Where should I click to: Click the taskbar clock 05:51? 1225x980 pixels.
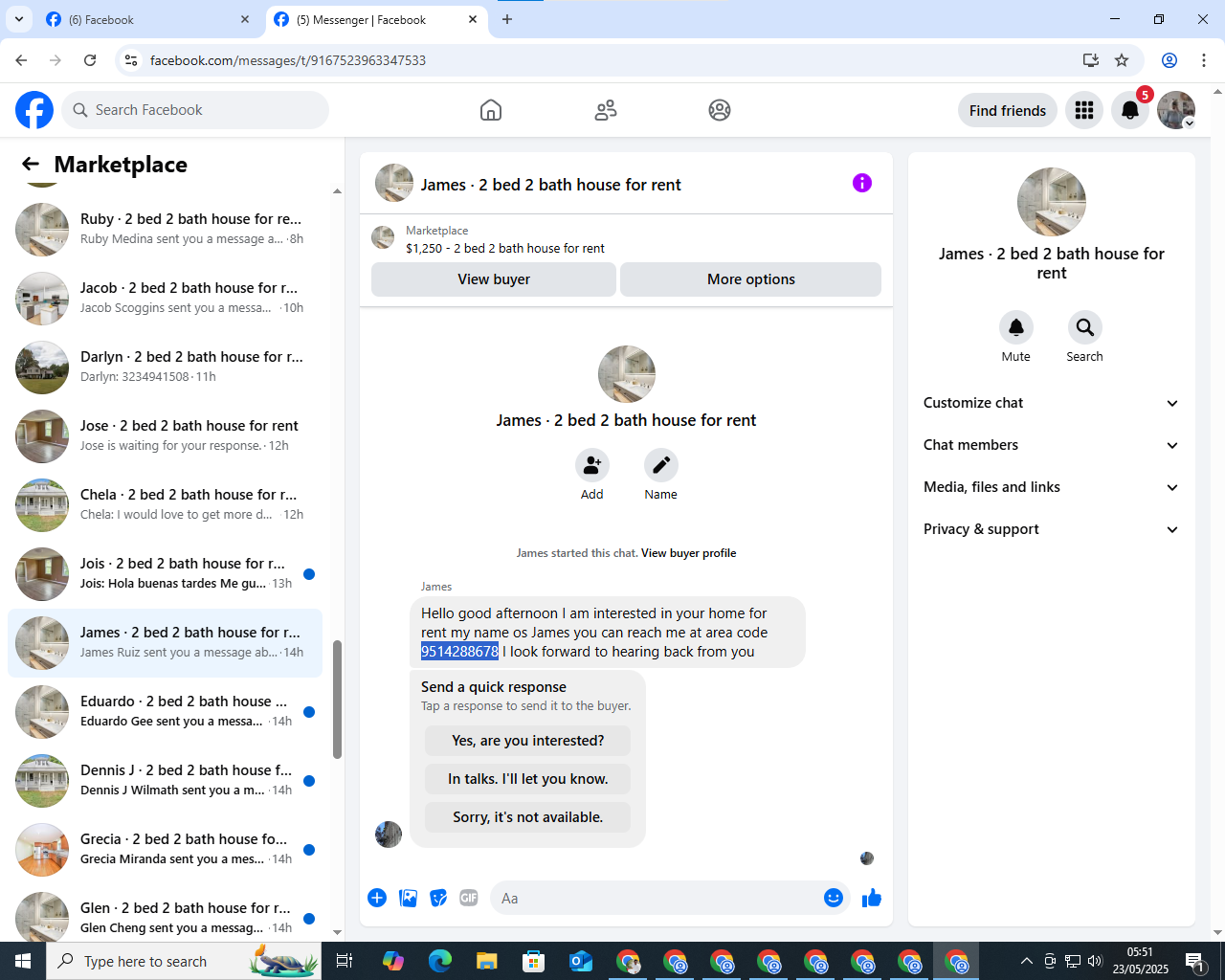point(1140,952)
